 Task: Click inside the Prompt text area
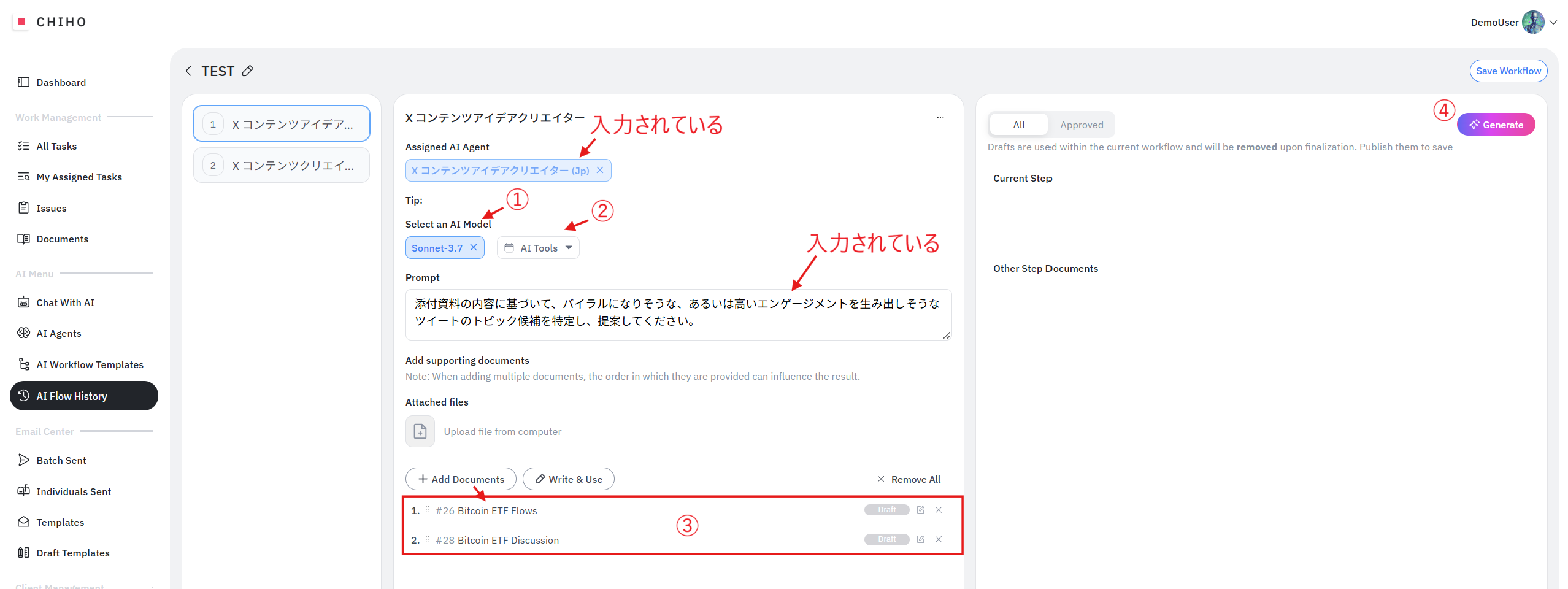[677, 314]
